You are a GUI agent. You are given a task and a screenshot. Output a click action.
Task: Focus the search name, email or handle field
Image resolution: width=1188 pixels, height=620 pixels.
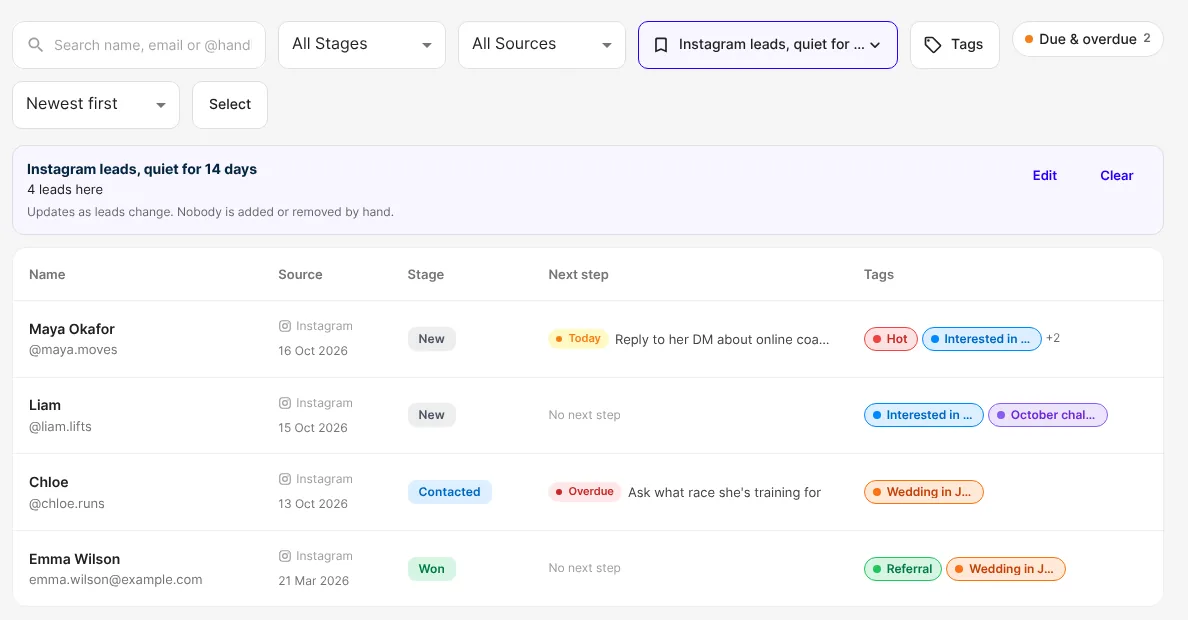[139, 45]
